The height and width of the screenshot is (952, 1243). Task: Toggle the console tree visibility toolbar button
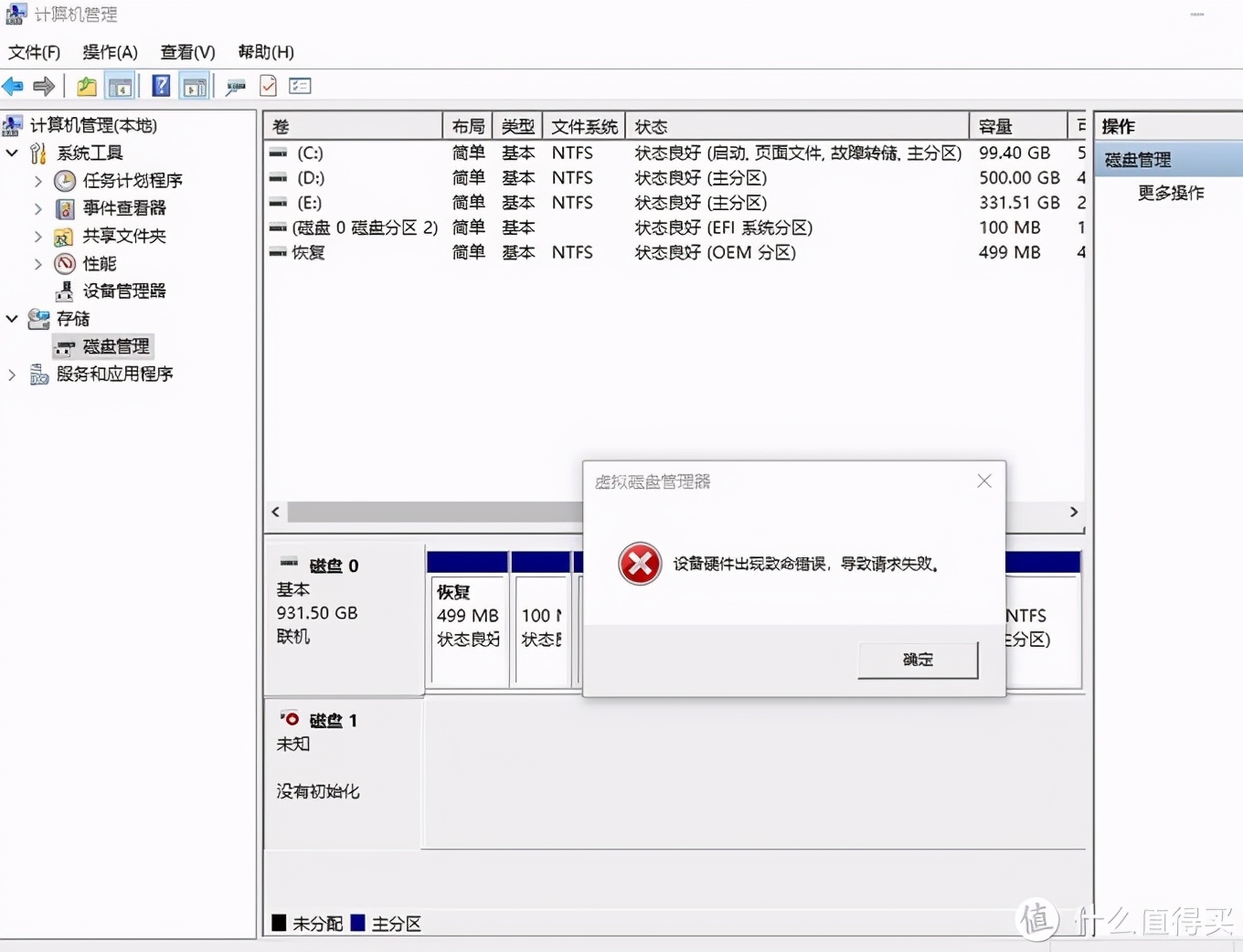[x=121, y=86]
